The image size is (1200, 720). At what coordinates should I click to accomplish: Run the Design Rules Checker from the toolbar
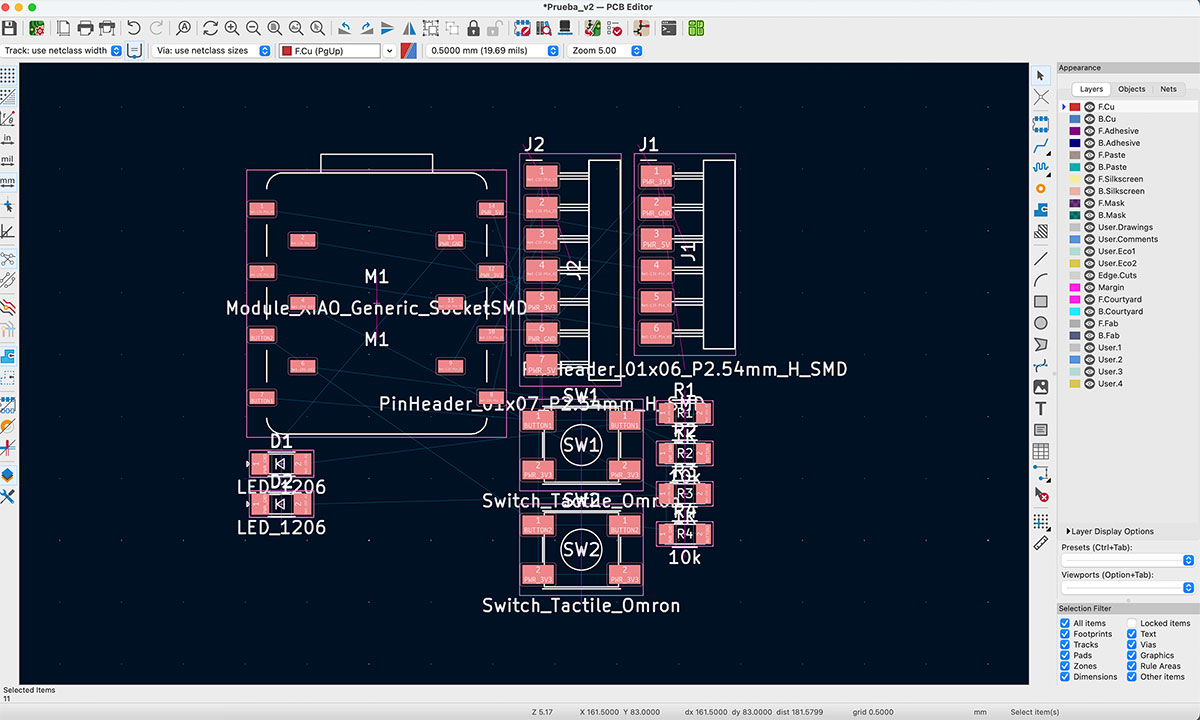pyautogui.click(x=614, y=28)
